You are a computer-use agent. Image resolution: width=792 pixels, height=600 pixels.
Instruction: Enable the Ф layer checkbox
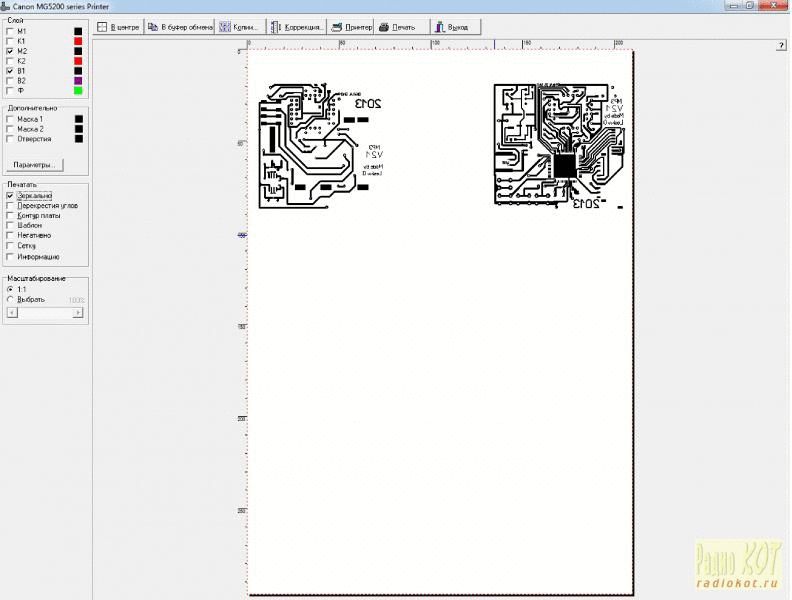coord(10,90)
